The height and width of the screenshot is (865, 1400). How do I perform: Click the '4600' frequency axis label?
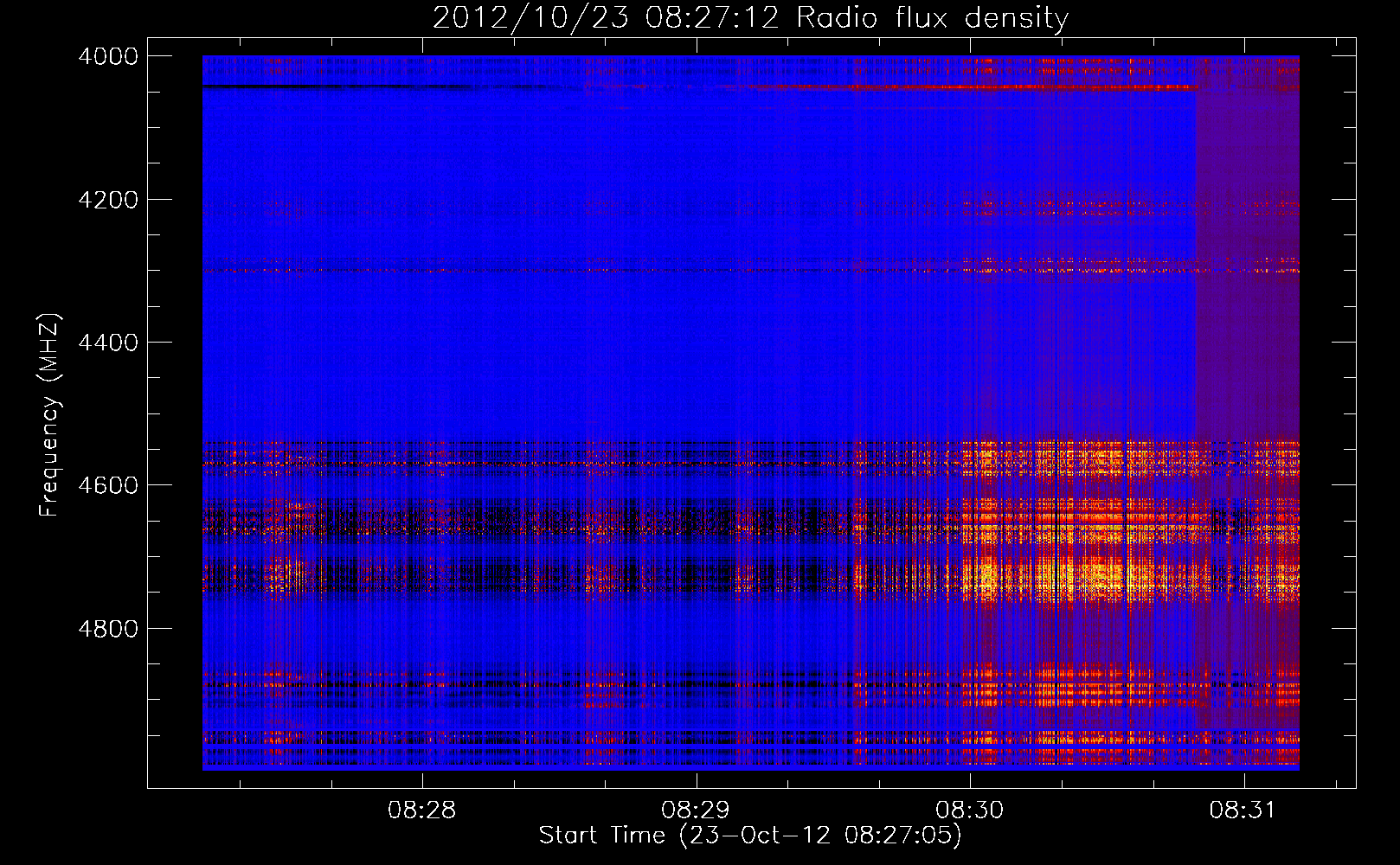click(x=108, y=485)
